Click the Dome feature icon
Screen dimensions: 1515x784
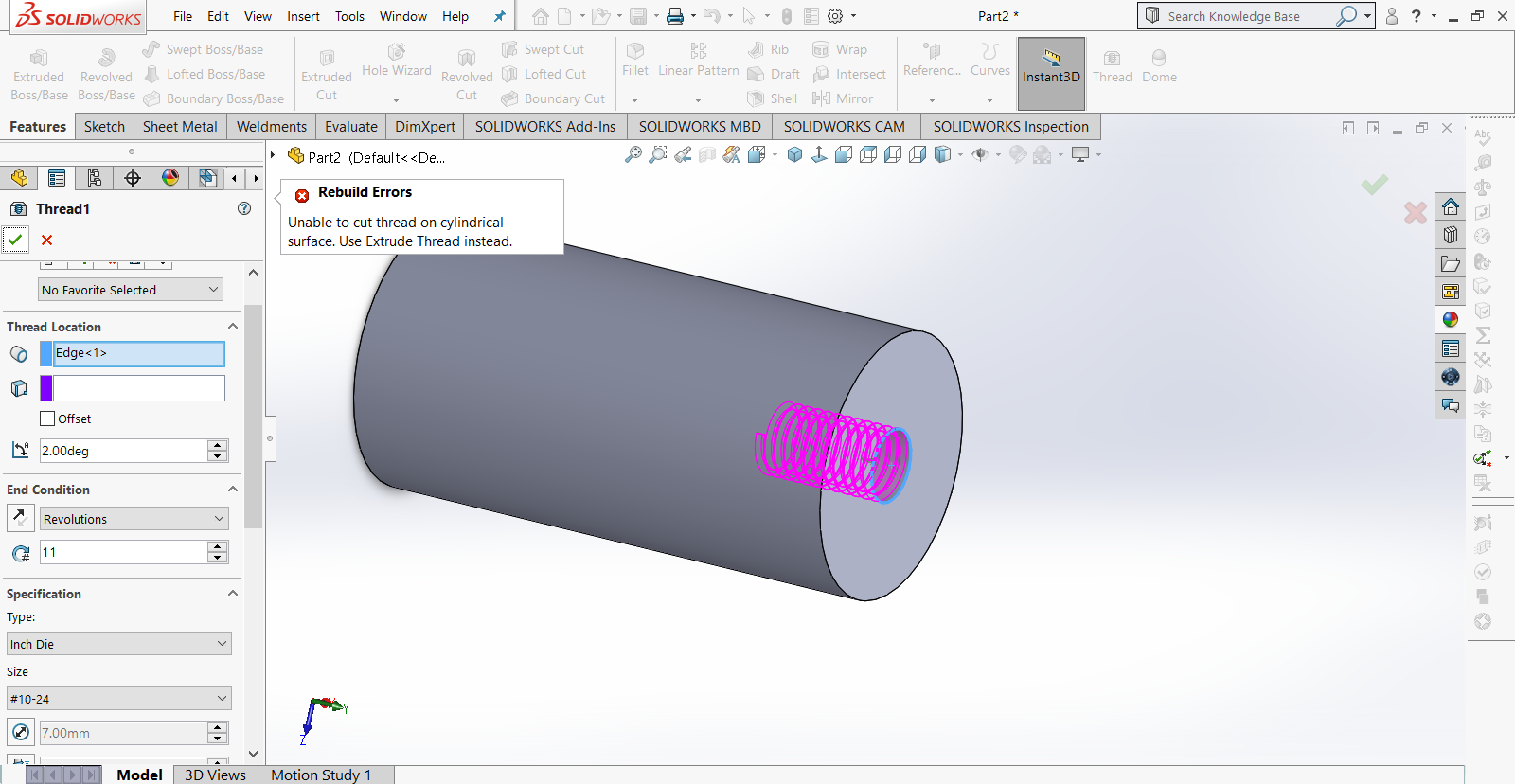point(1159,66)
